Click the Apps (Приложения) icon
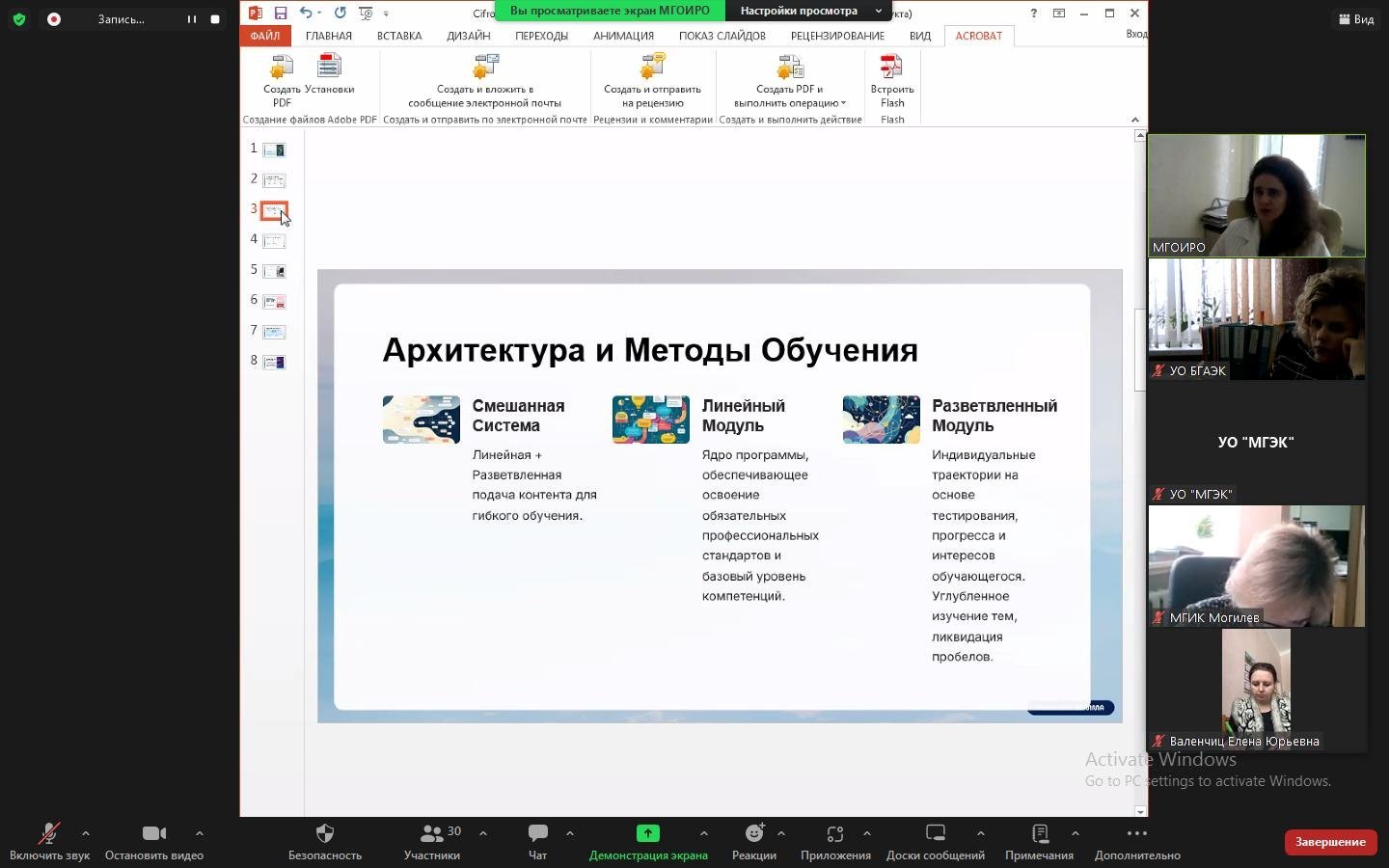The width and height of the screenshot is (1389, 868). [835, 834]
